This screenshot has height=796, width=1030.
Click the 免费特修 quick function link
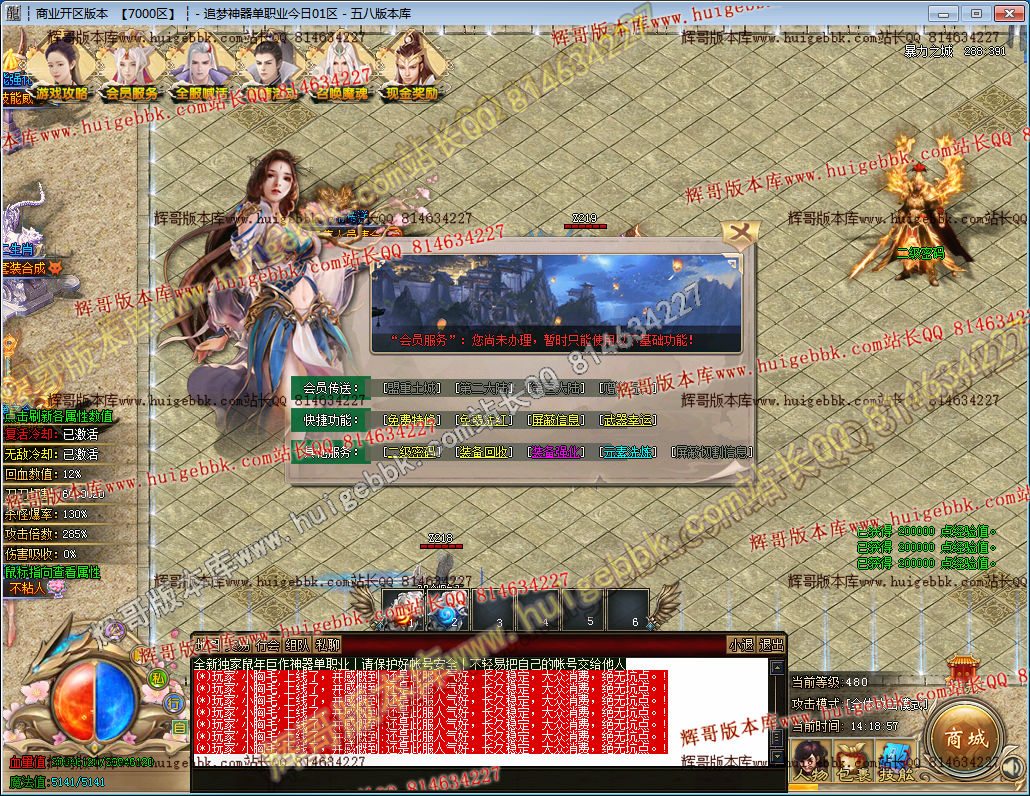412,420
